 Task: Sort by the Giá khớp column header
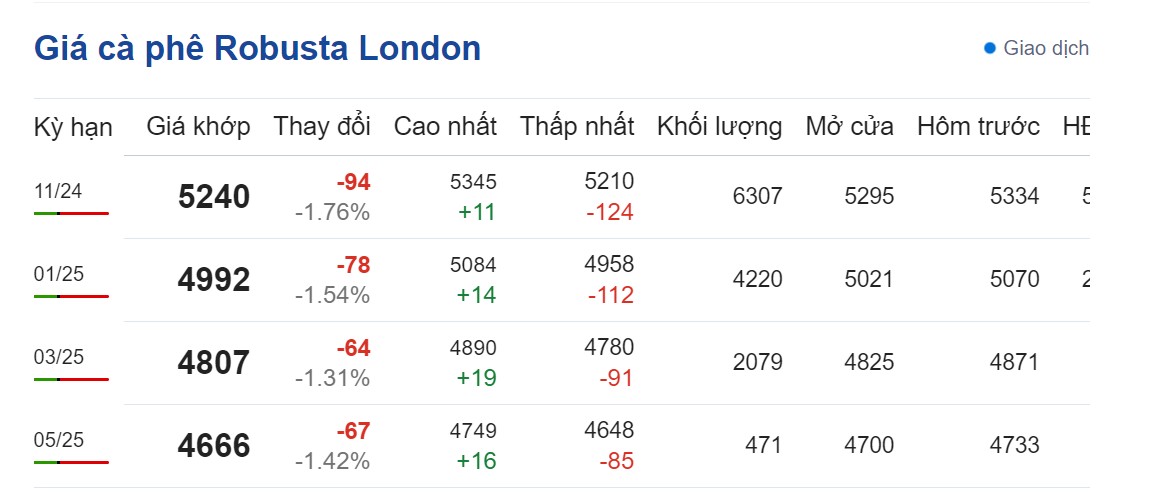(198, 127)
